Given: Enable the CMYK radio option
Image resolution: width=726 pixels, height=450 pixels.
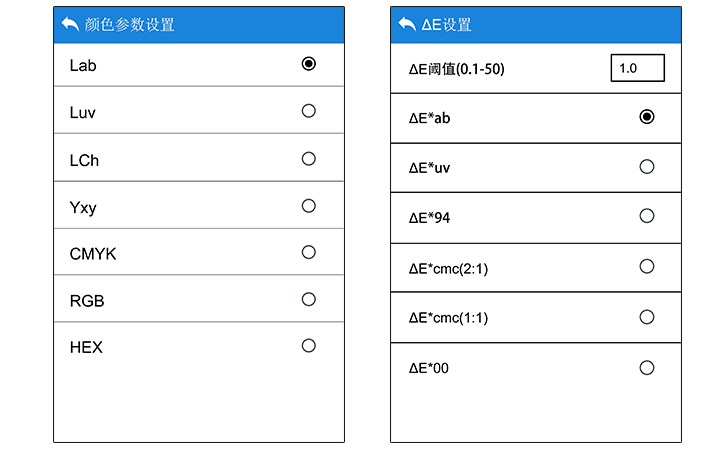Looking at the screenshot, I should [x=308, y=252].
